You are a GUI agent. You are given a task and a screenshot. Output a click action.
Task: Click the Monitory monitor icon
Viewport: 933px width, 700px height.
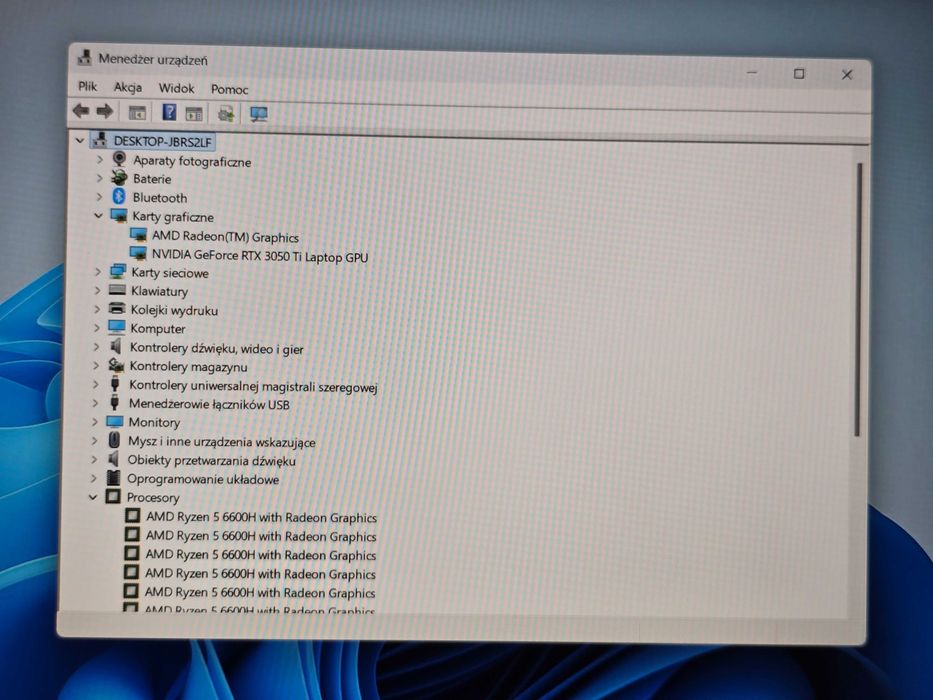click(115, 421)
